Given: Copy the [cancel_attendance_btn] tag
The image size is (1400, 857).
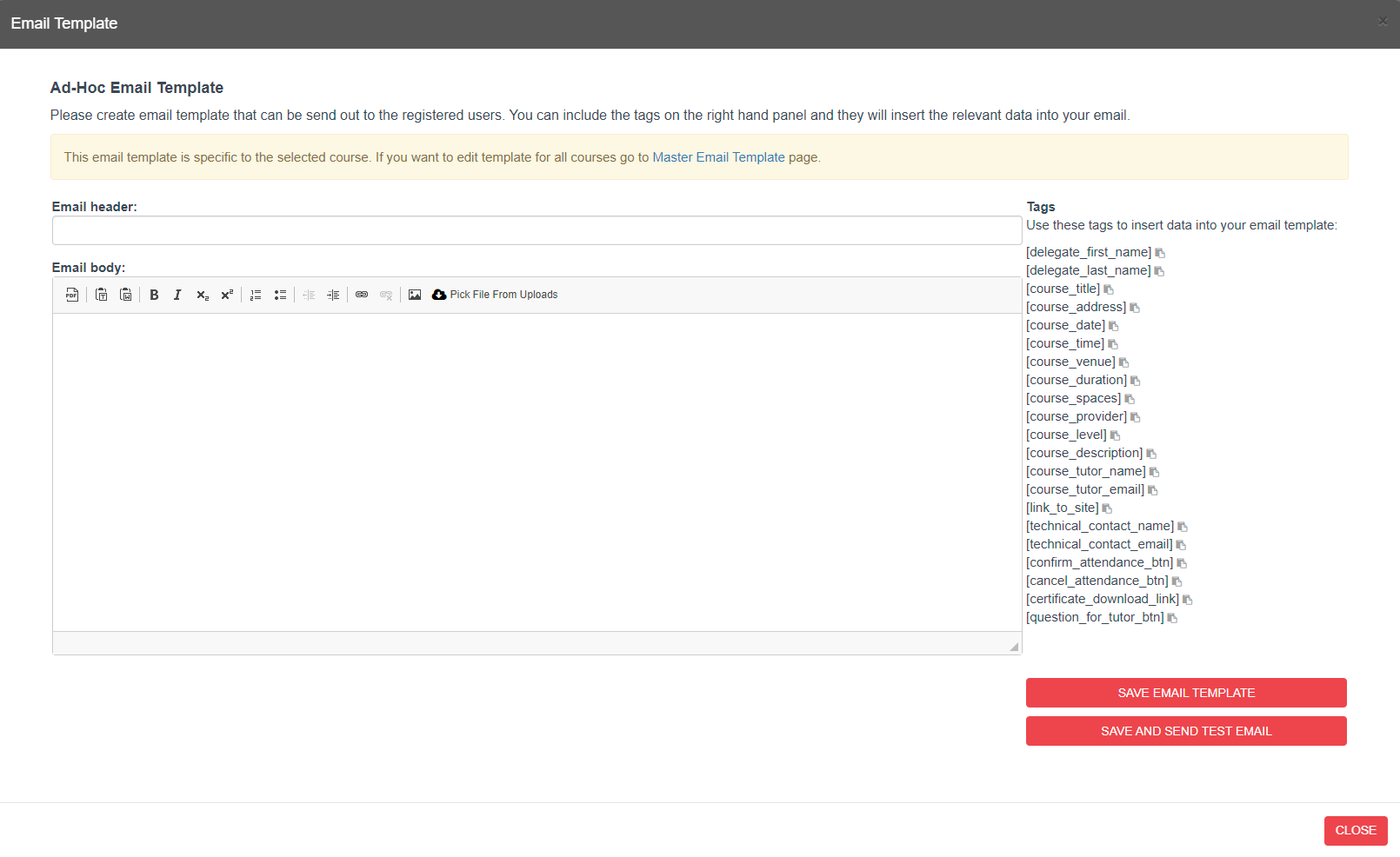Looking at the screenshot, I should click(x=1177, y=581).
